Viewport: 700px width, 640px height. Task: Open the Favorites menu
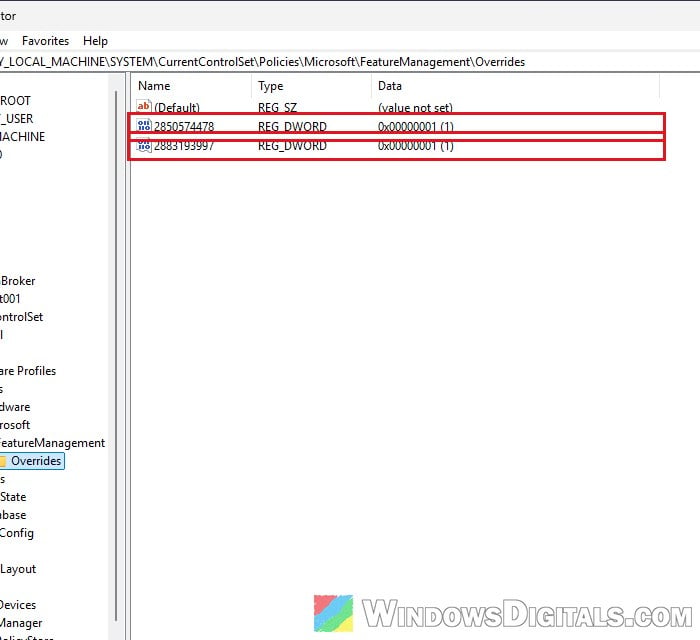point(46,41)
